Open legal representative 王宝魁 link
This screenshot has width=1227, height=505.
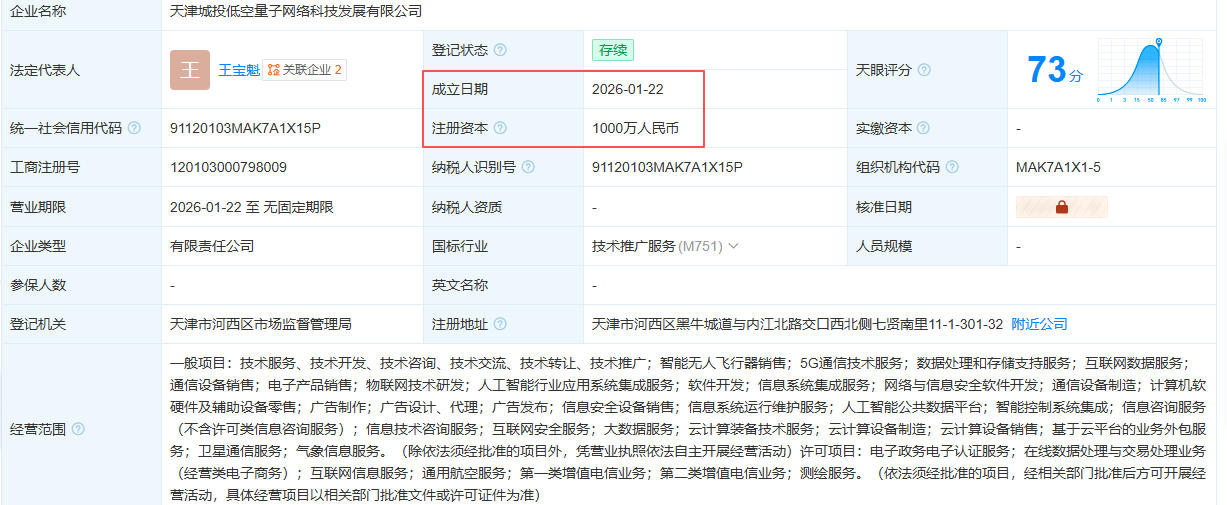(x=239, y=70)
